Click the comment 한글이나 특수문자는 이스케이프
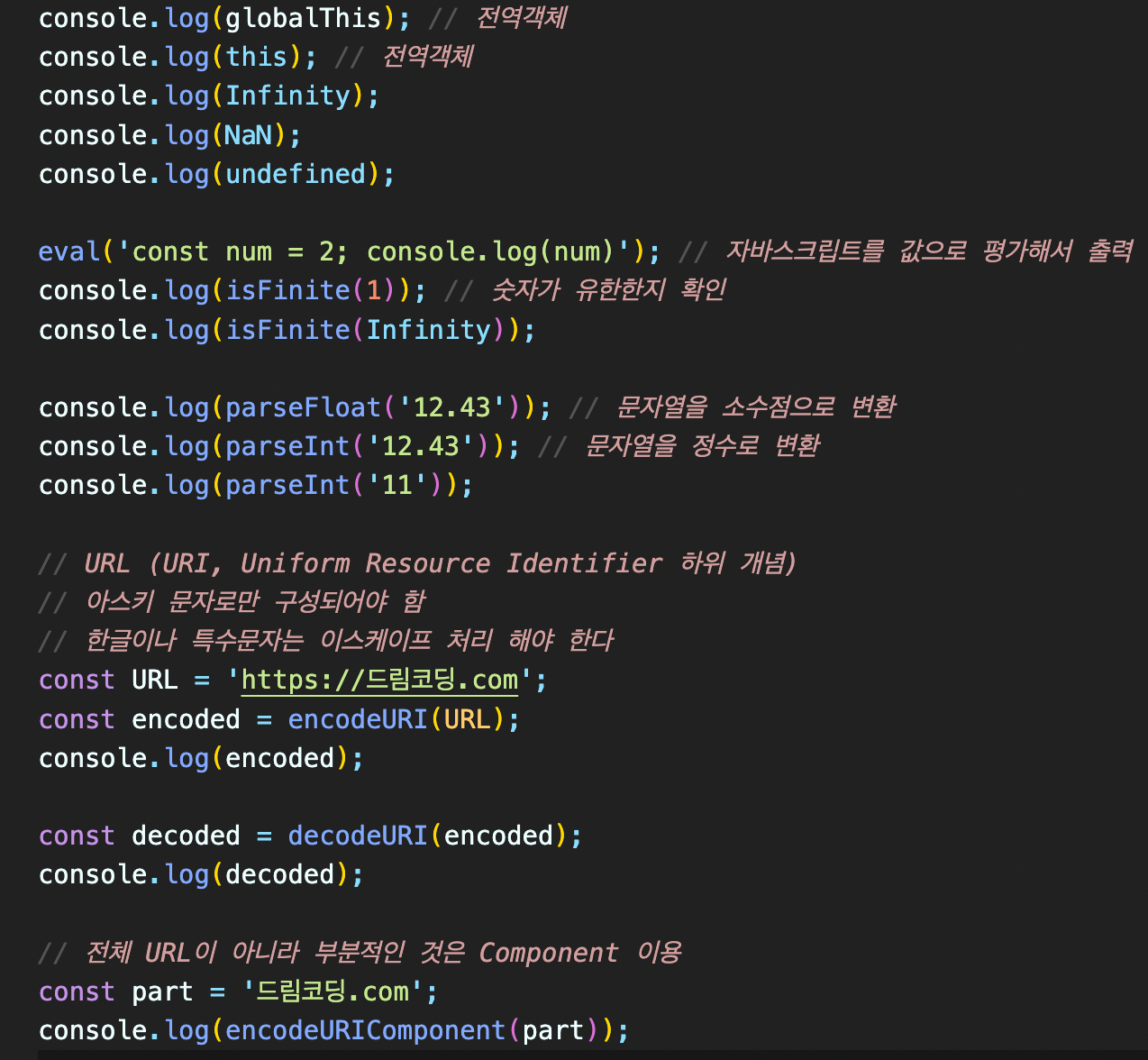 (x=326, y=641)
